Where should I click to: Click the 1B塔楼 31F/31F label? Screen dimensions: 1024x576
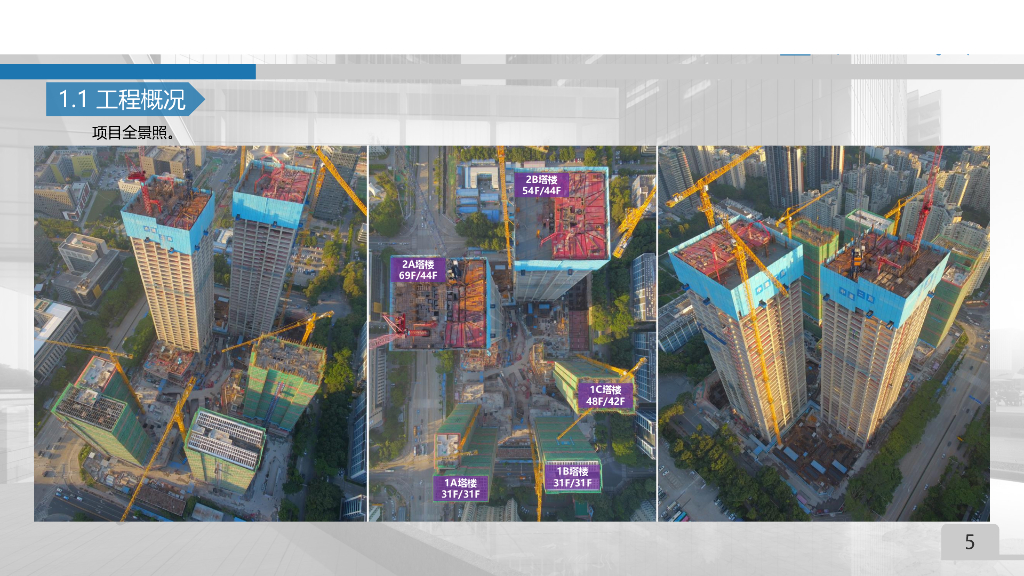click(x=573, y=477)
